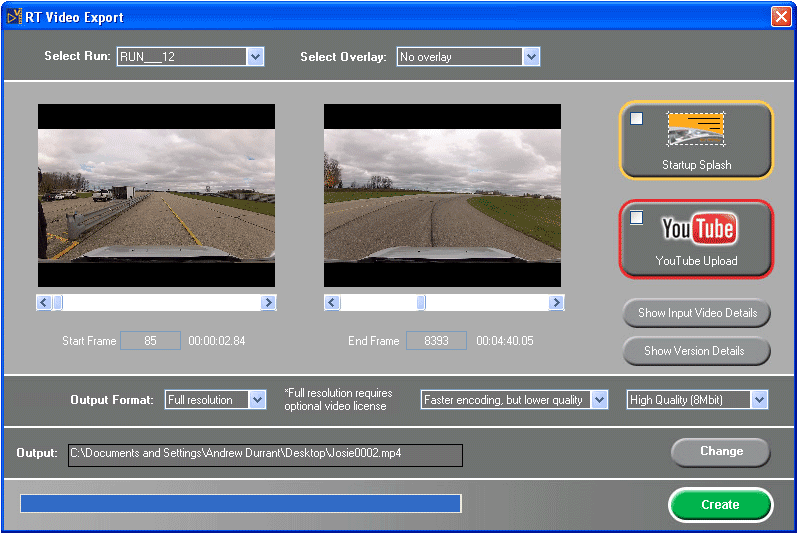
Task: Click the Show Input Video Details button
Action: 697,313
